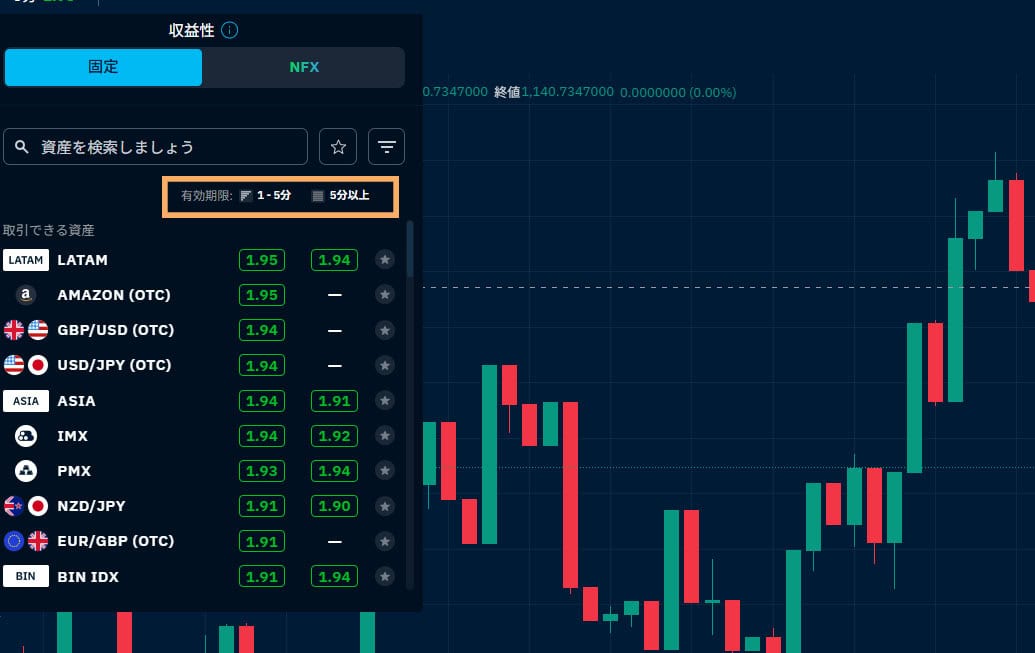Click star icon in ASIA row
Screen dimensions: 1035x653
pos(384,401)
